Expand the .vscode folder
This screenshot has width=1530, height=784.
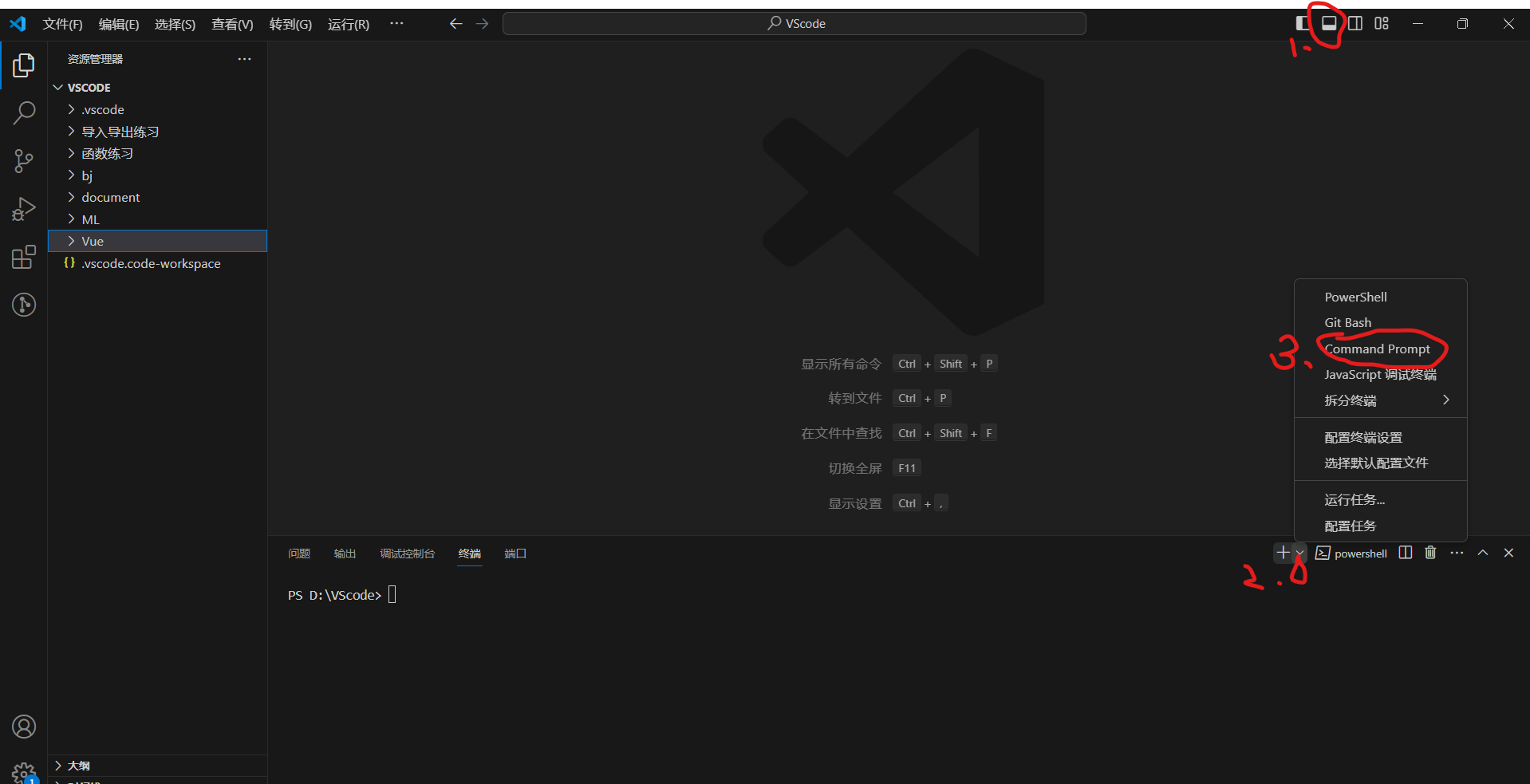157,109
